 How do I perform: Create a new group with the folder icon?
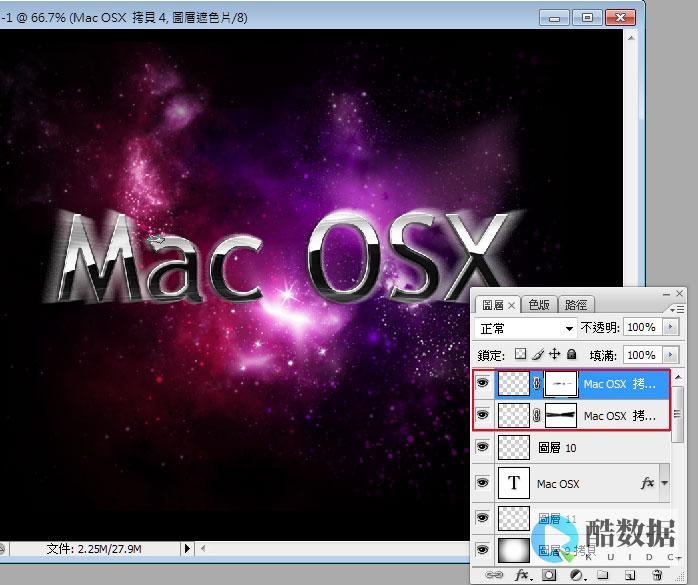pos(602,575)
